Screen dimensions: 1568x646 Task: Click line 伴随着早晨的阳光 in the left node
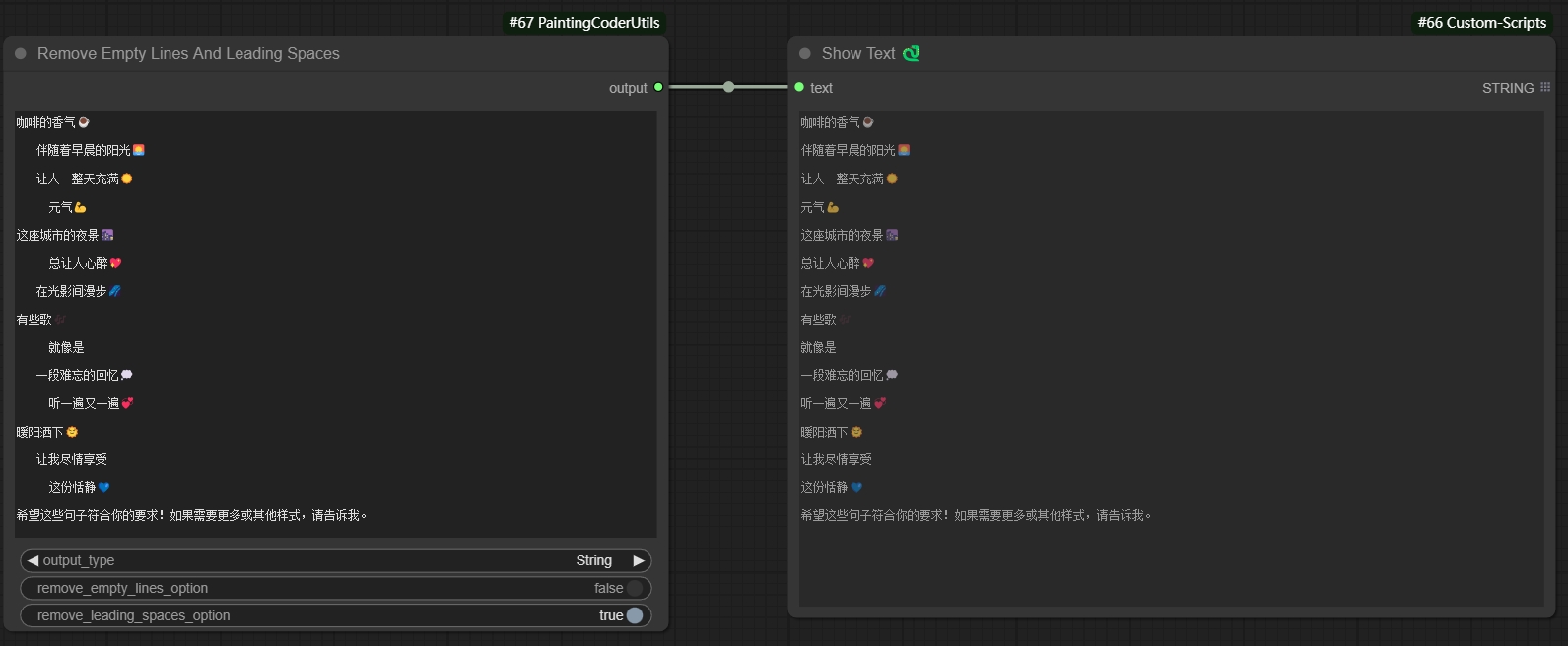click(91, 151)
